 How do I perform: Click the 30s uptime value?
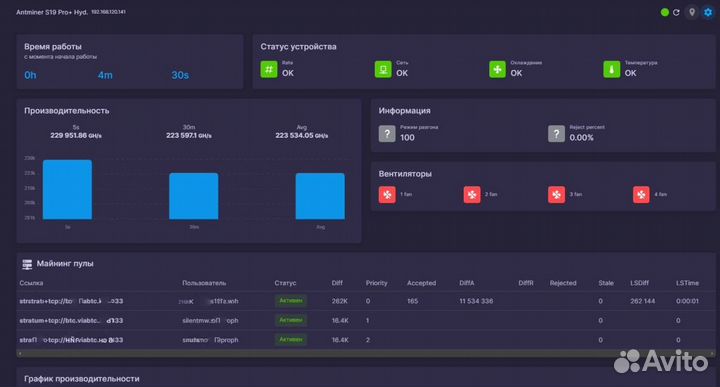(x=180, y=75)
